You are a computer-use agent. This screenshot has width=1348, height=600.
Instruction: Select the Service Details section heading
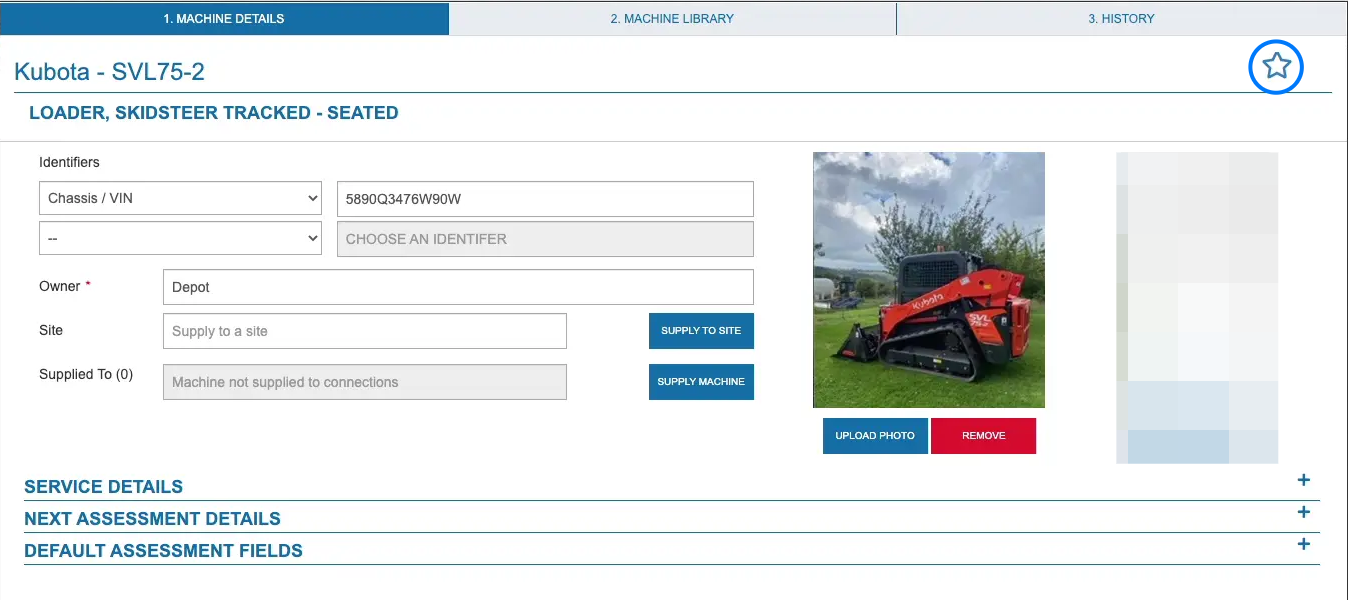(x=104, y=487)
